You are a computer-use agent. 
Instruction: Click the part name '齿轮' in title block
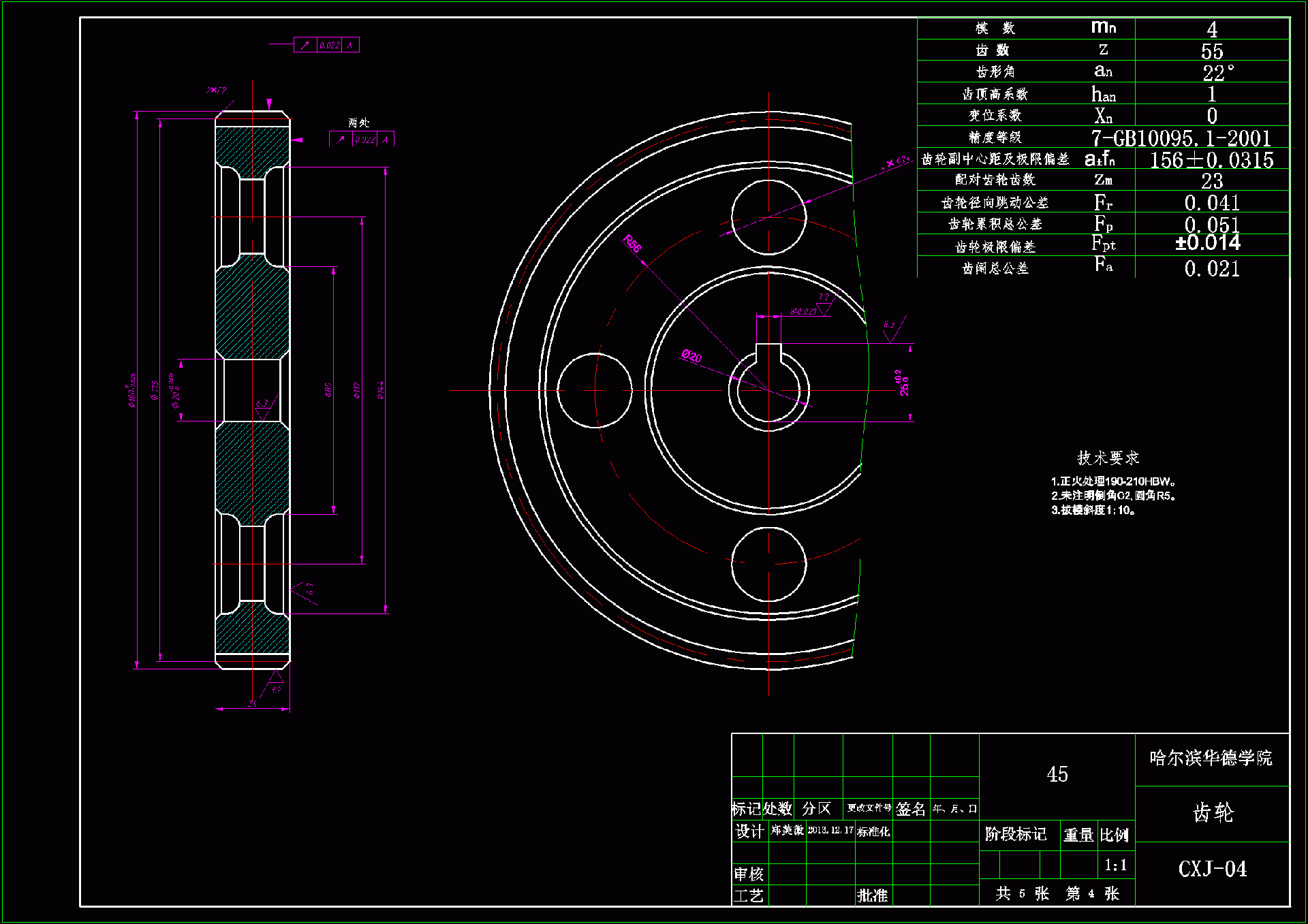pyautogui.click(x=1213, y=813)
